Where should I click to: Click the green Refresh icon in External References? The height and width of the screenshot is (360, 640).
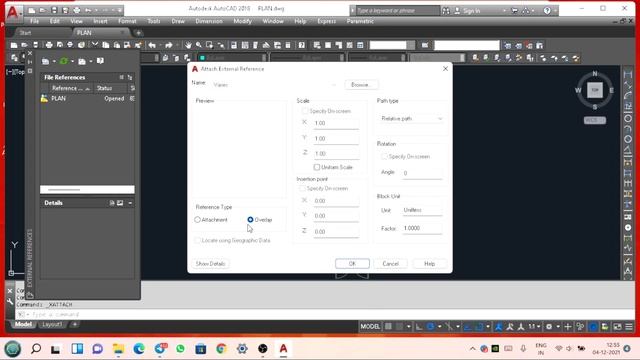(64, 61)
